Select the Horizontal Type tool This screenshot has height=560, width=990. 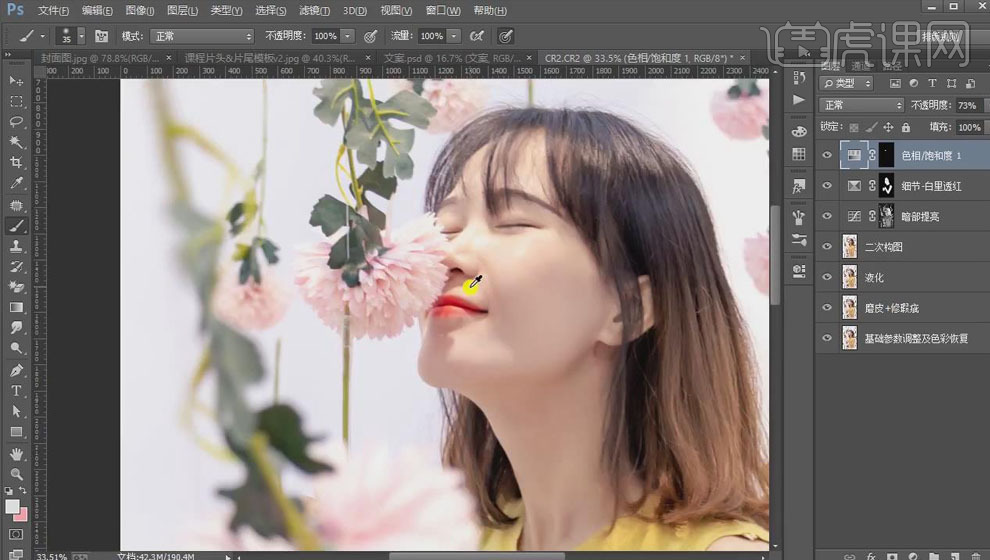pos(16,390)
